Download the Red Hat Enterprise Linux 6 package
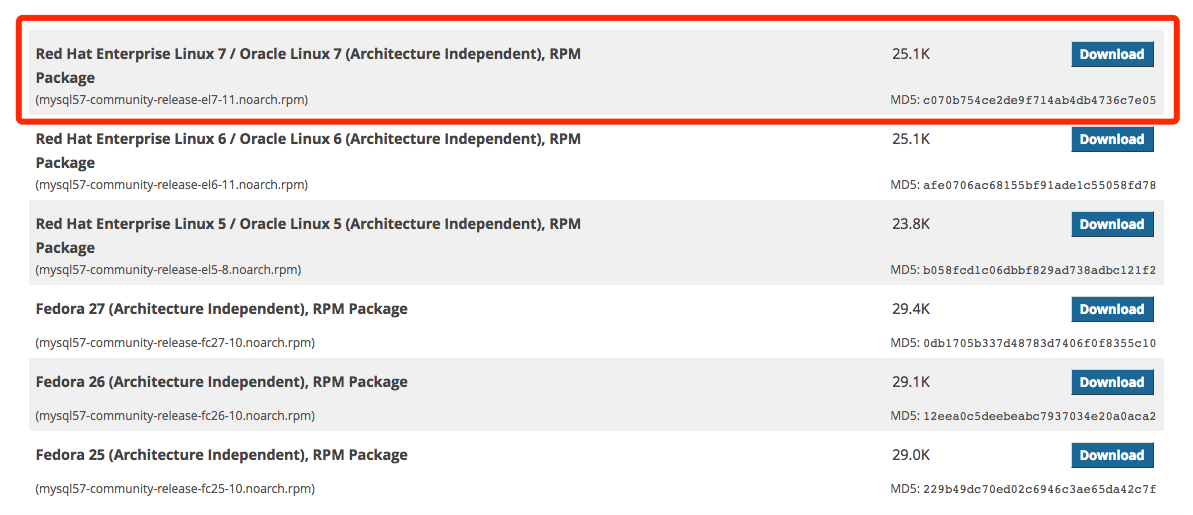Screen dimensions: 1193x515 click(1112, 139)
